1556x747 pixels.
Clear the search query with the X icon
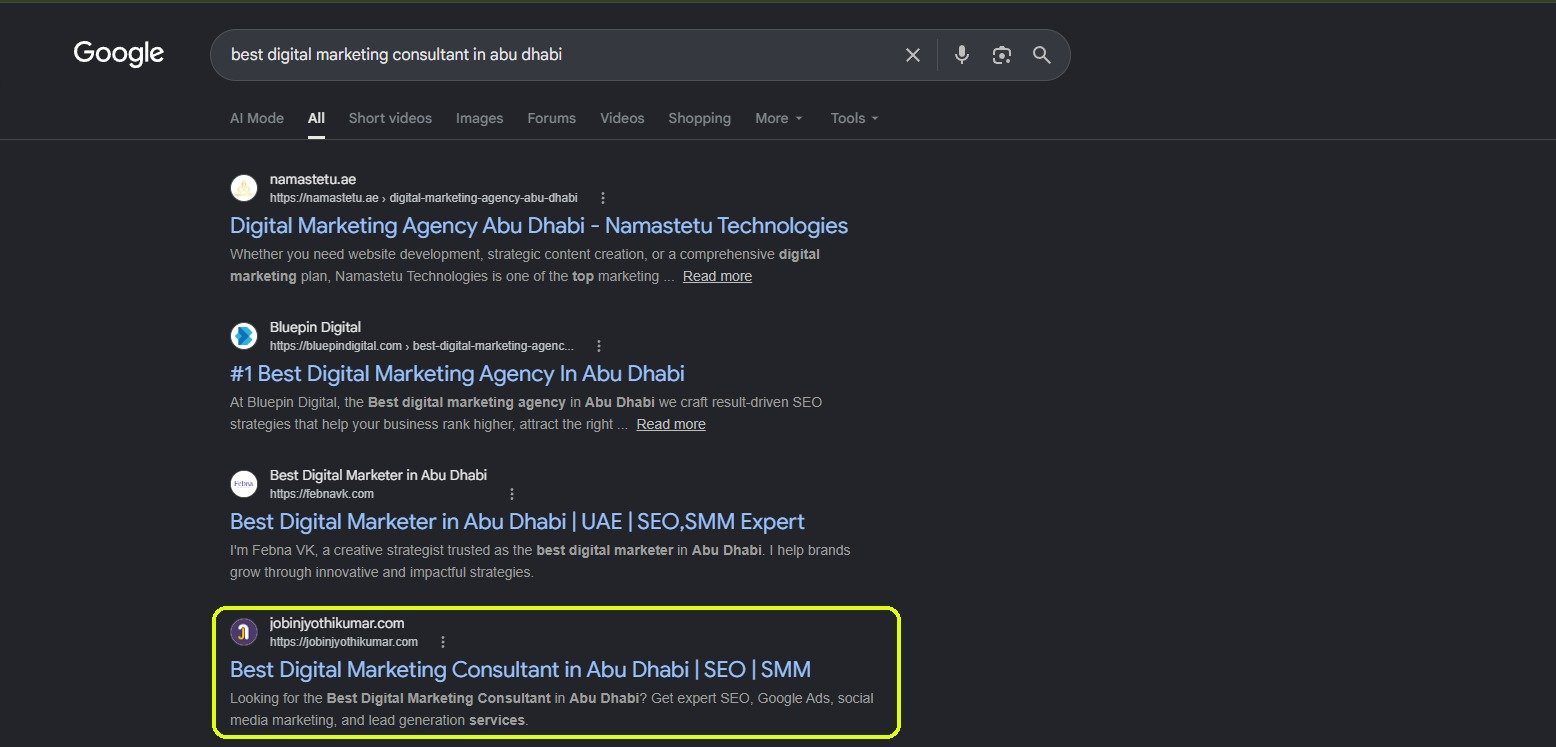pyautogui.click(x=912, y=55)
